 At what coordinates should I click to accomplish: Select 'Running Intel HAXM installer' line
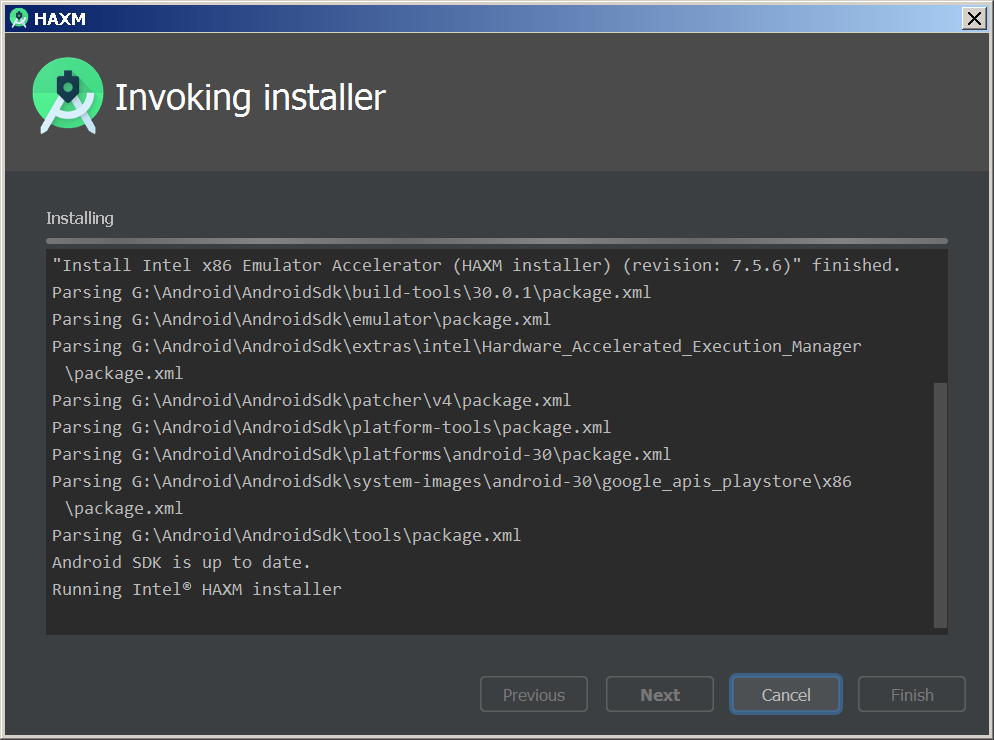click(197, 589)
